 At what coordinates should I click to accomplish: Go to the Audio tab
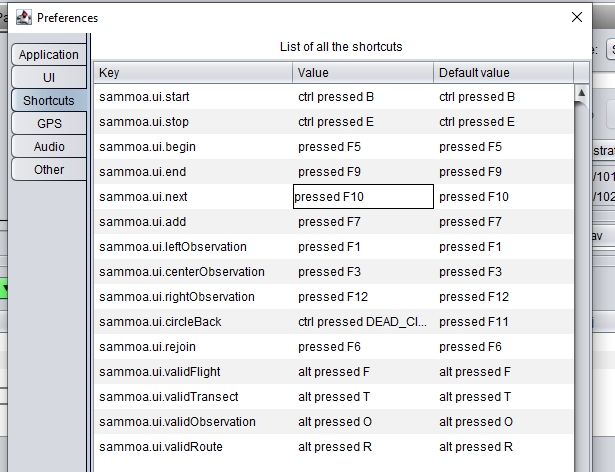49,146
